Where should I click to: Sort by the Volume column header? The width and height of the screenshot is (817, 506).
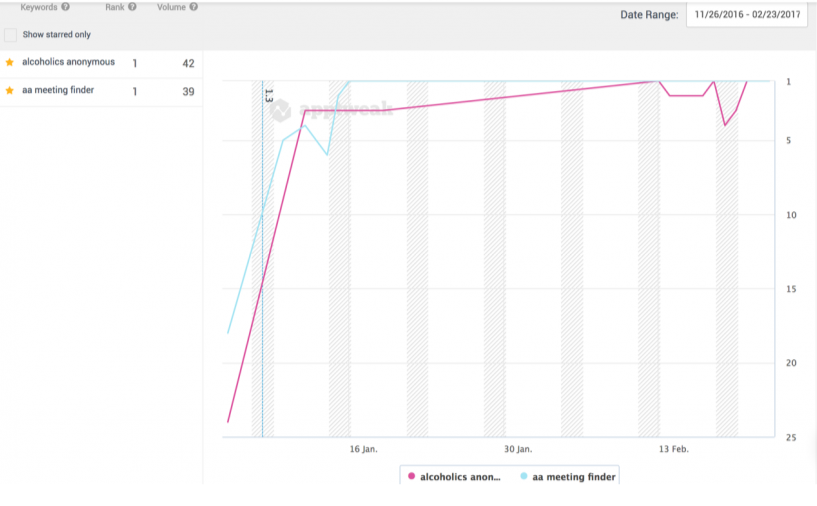171,7
